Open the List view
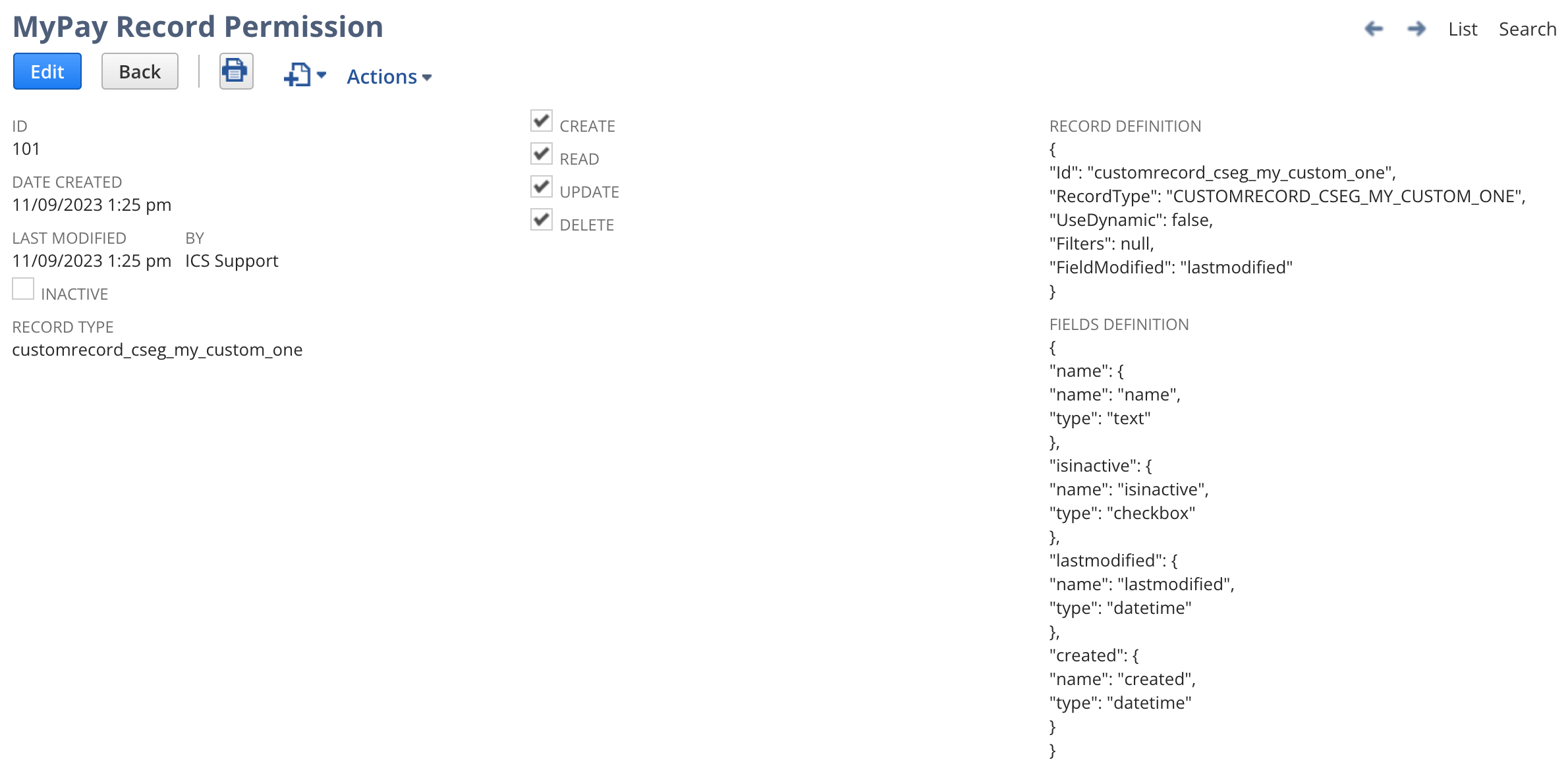 1463,29
